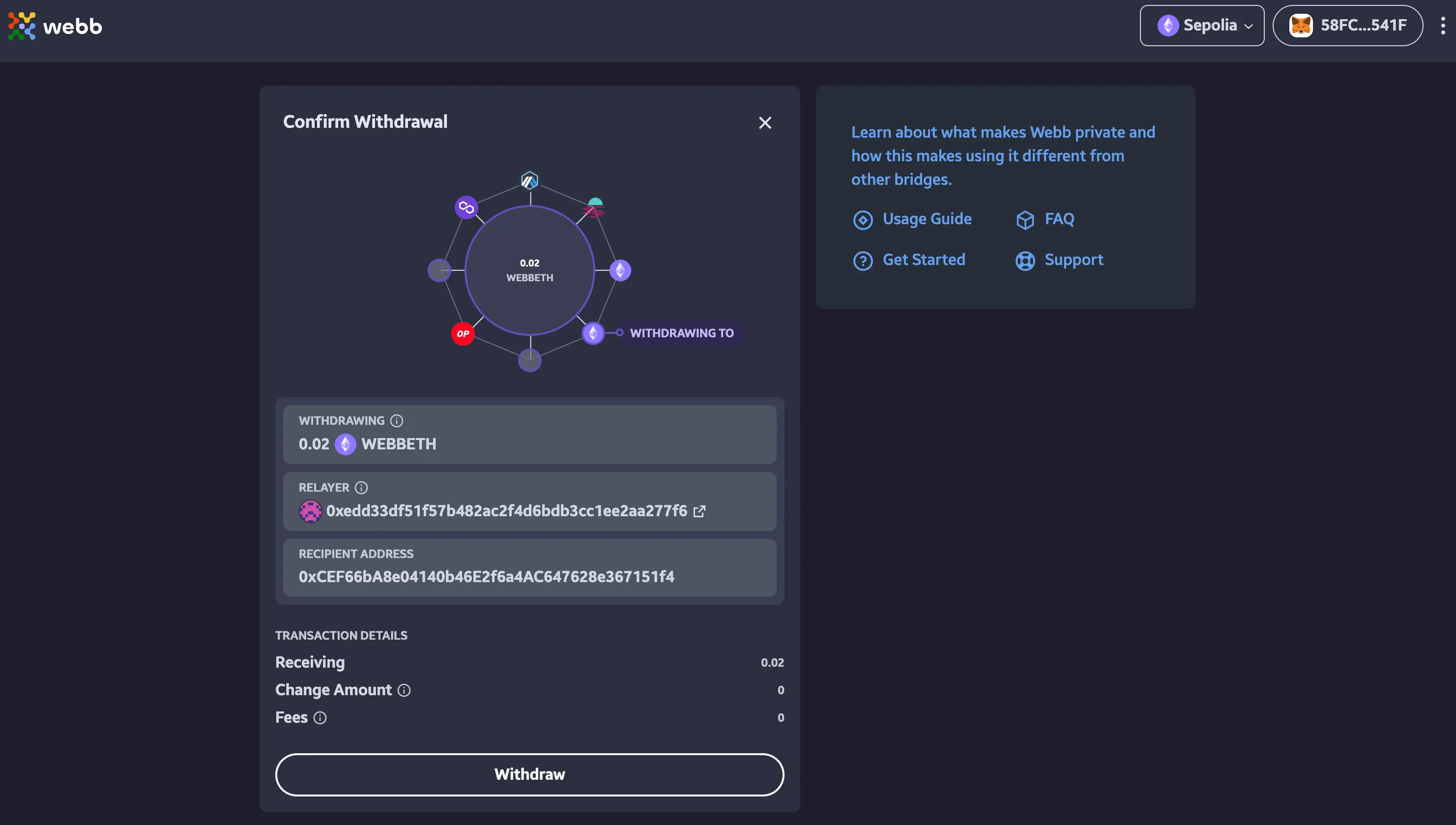Click the FAQ cube icon
Viewport: 1456px width, 825px height.
[1025, 220]
